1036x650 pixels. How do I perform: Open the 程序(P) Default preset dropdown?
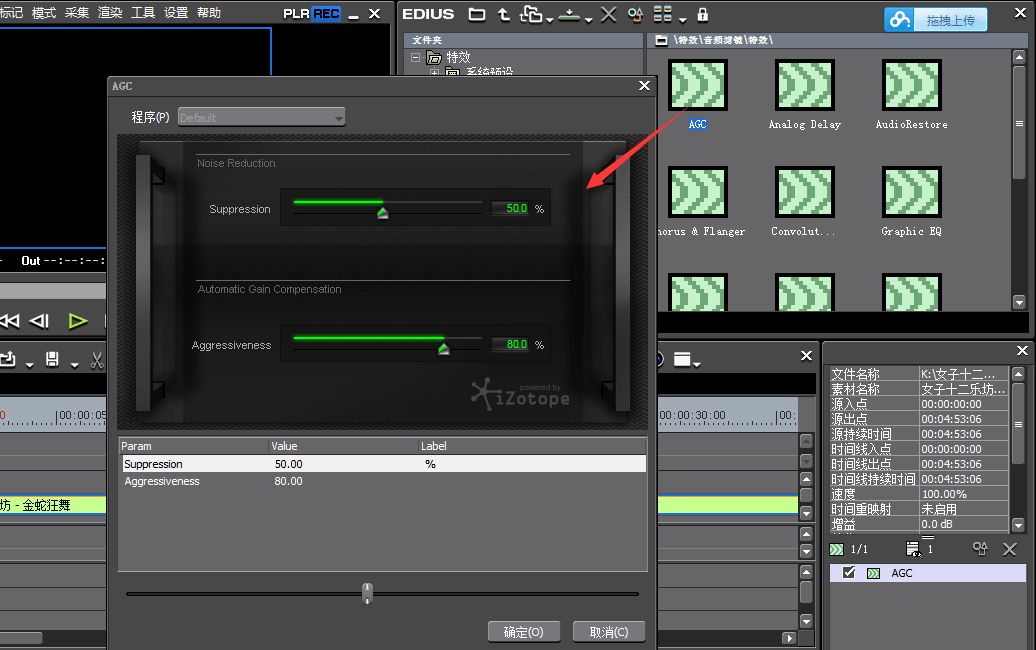click(262, 117)
